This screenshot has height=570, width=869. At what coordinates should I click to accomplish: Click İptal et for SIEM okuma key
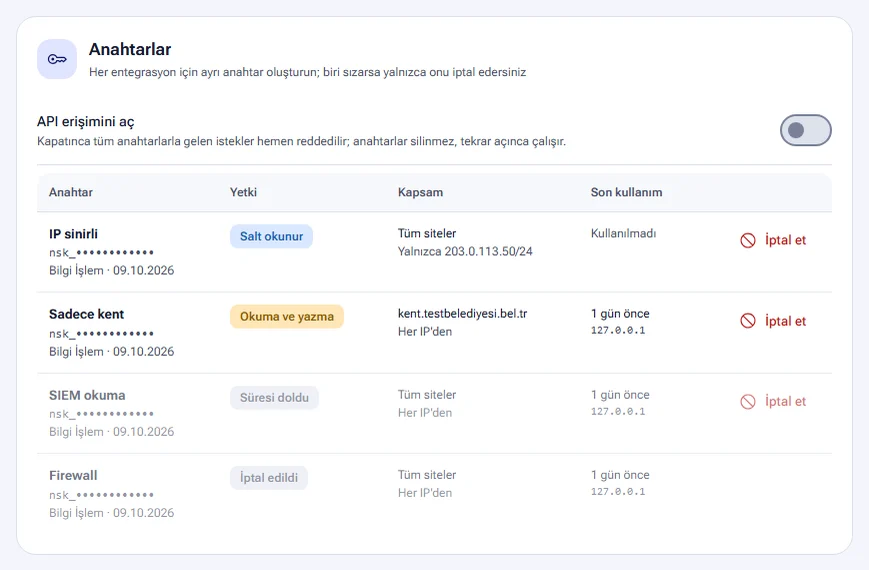pyautogui.click(x=773, y=401)
